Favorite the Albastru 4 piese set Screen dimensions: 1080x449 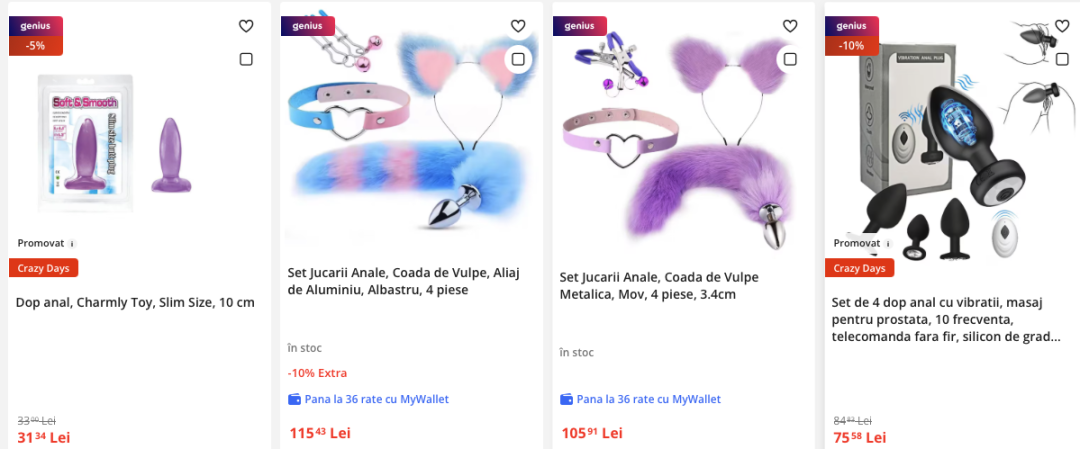coord(518,26)
